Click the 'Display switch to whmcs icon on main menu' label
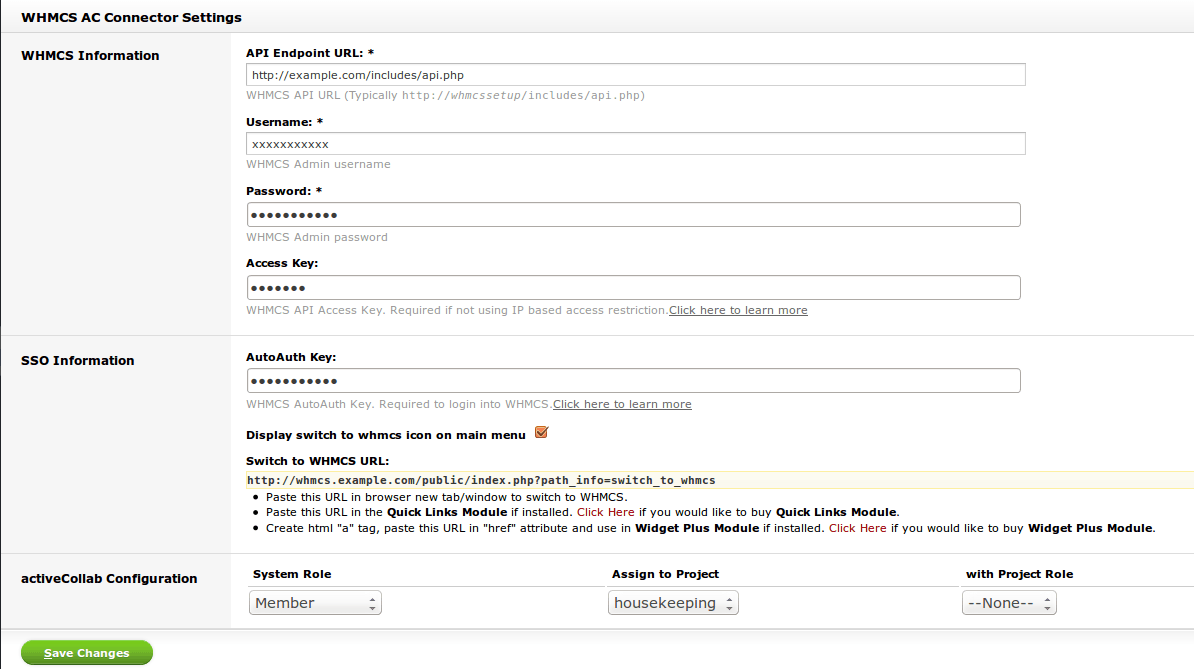 [x=386, y=435]
